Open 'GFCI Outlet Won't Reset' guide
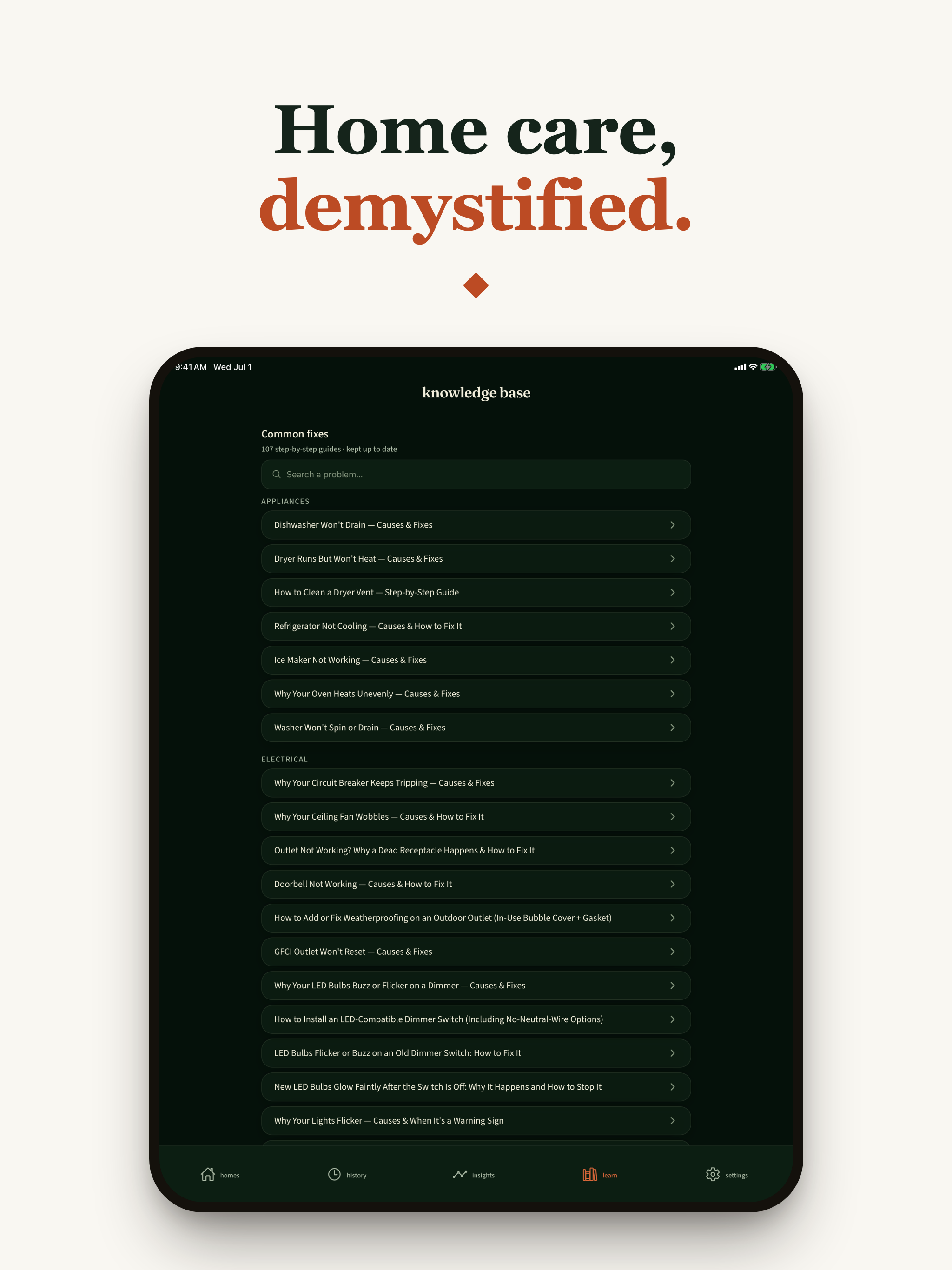 [x=476, y=952]
